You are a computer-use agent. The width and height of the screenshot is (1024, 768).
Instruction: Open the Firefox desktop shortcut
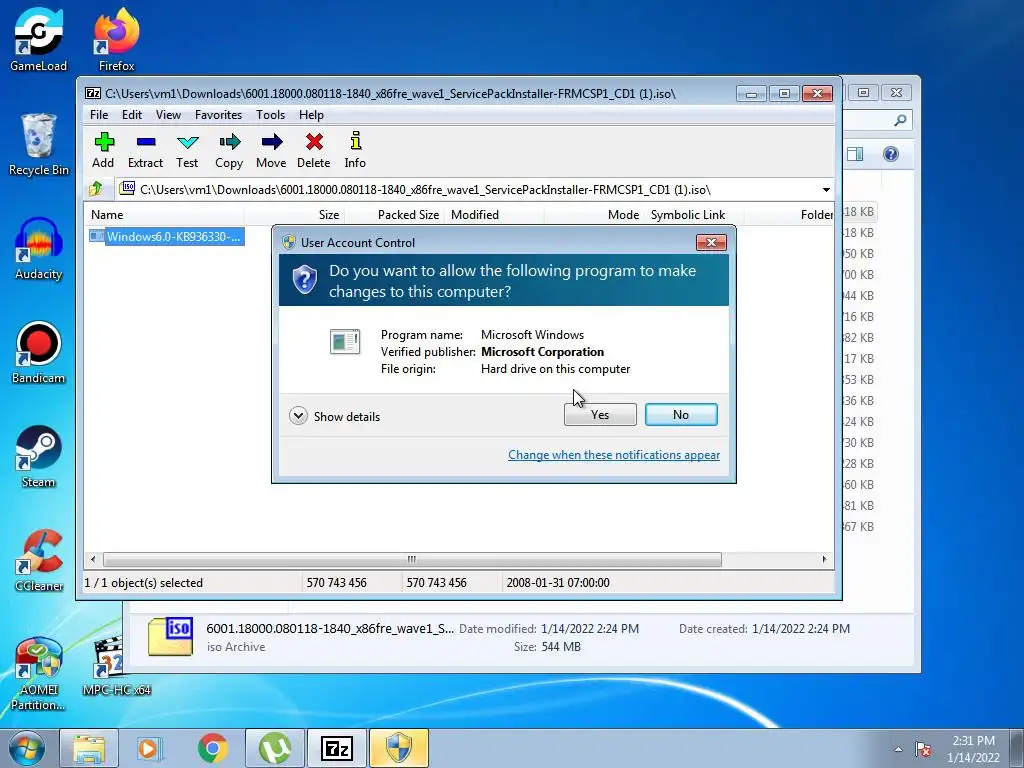tap(116, 39)
